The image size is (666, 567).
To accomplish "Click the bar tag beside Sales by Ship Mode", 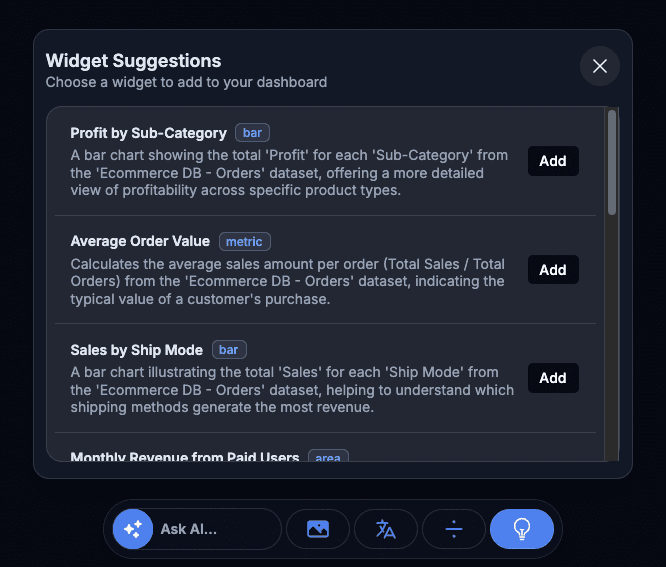I will coord(229,350).
